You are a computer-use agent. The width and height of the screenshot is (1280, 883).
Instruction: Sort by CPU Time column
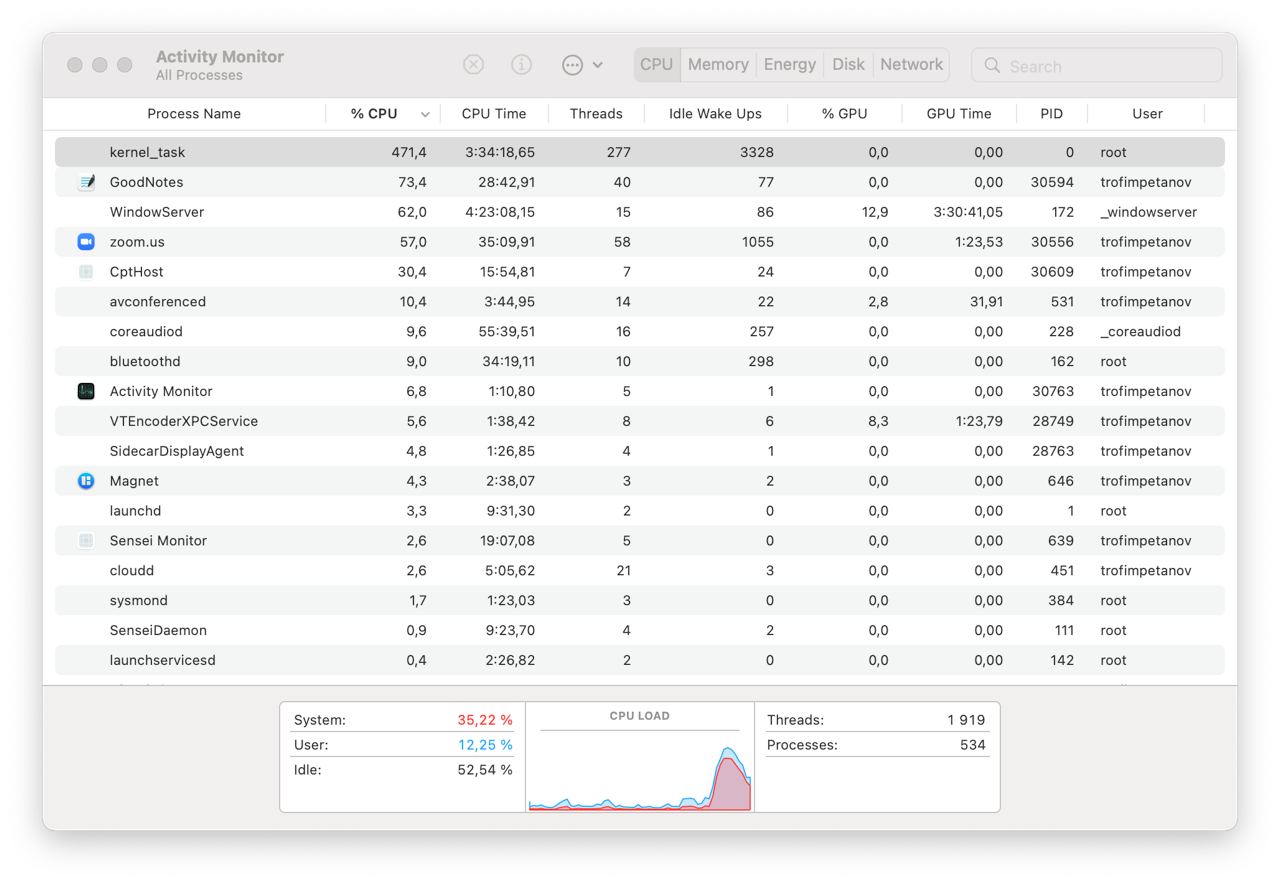point(494,114)
